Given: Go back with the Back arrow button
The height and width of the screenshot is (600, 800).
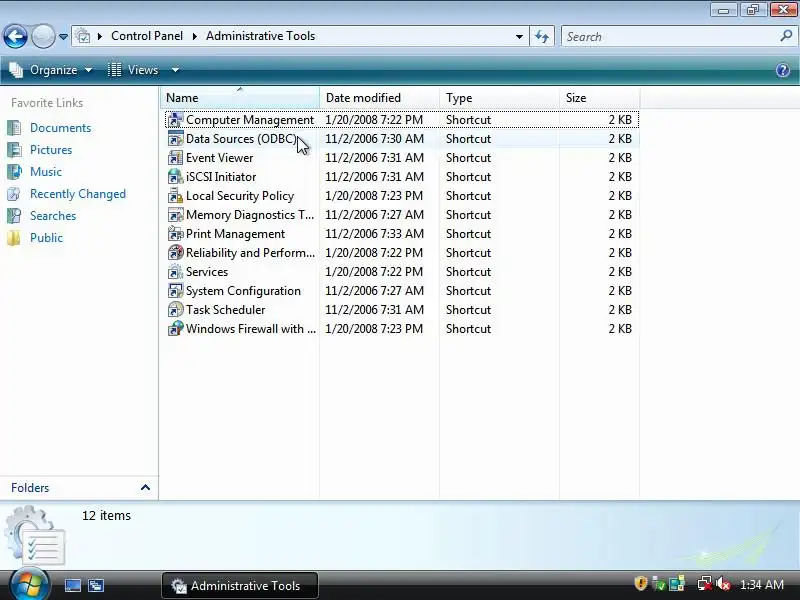Looking at the screenshot, I should [x=15, y=36].
